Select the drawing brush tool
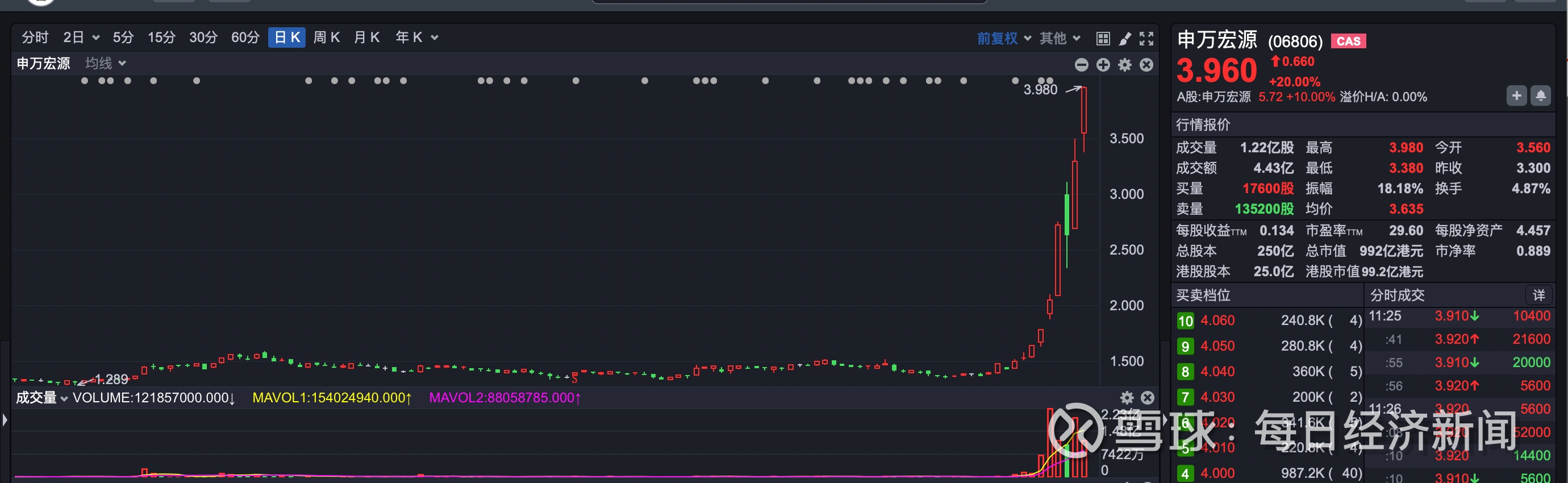 click(1125, 39)
